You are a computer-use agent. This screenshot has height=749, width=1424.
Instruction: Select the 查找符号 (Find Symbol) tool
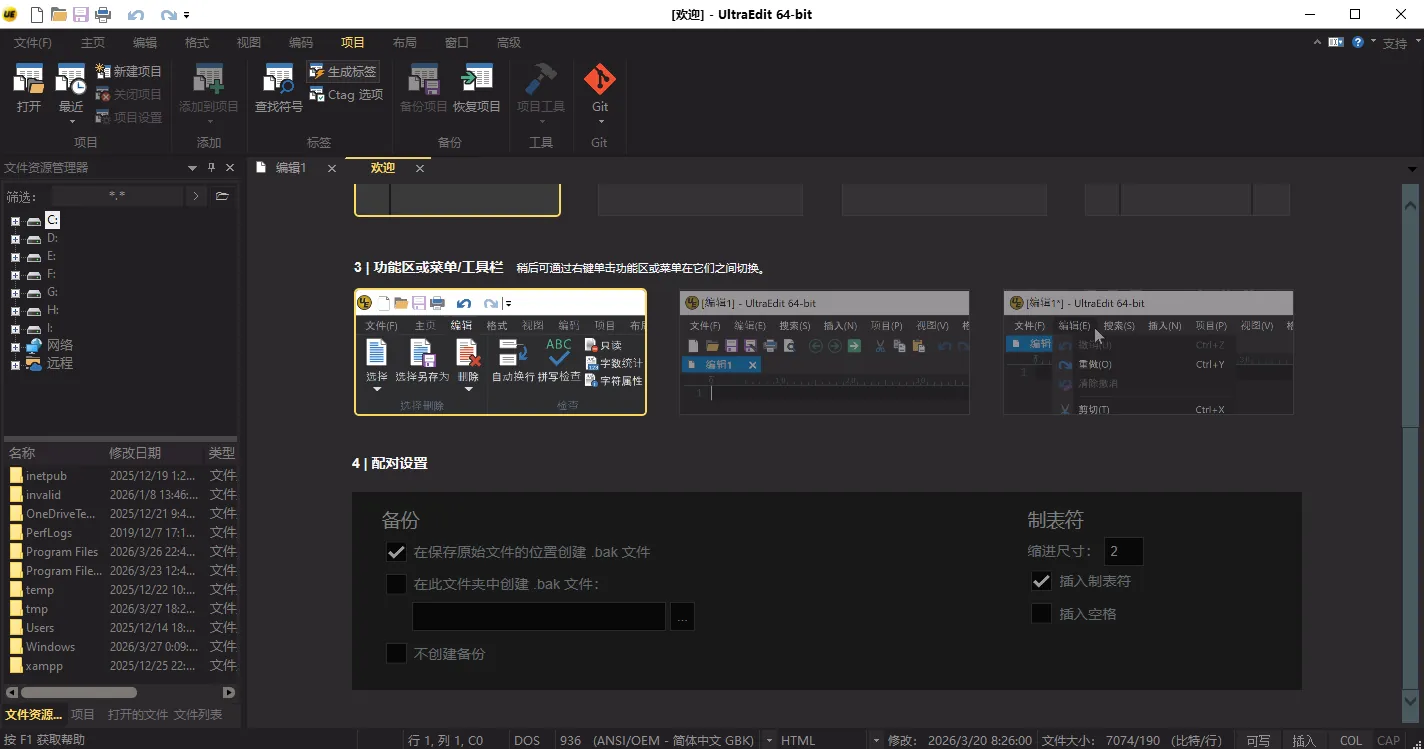click(276, 88)
